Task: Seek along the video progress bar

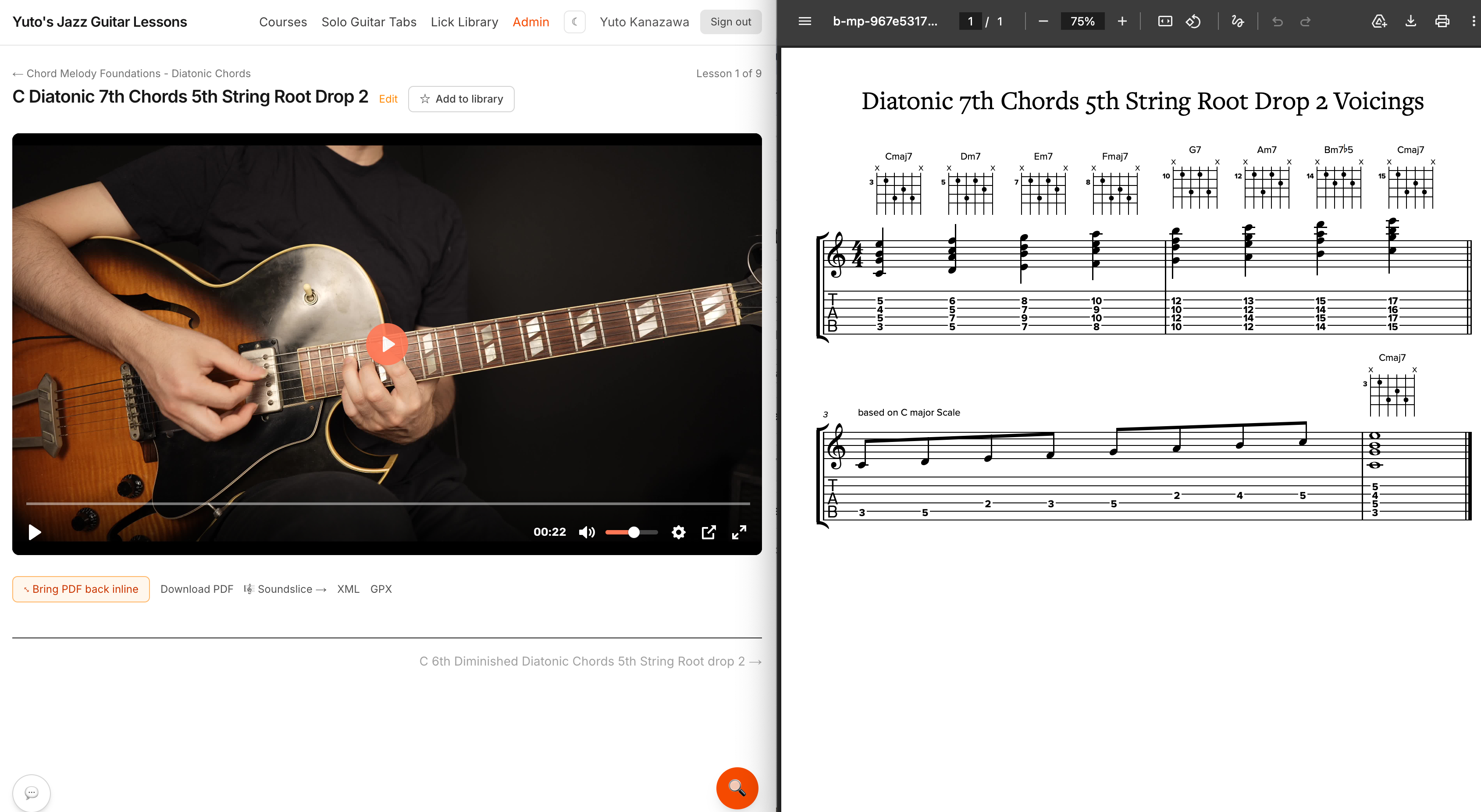Action: [x=388, y=503]
